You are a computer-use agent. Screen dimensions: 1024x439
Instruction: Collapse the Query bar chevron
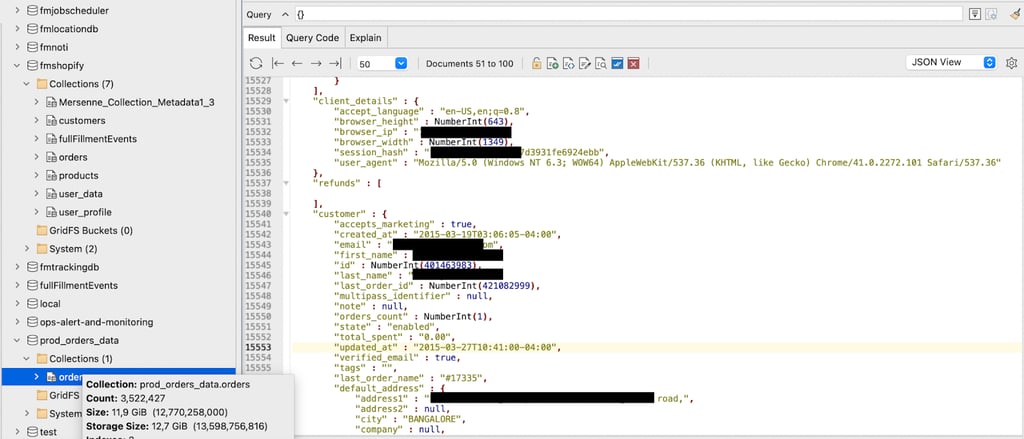[x=284, y=14]
